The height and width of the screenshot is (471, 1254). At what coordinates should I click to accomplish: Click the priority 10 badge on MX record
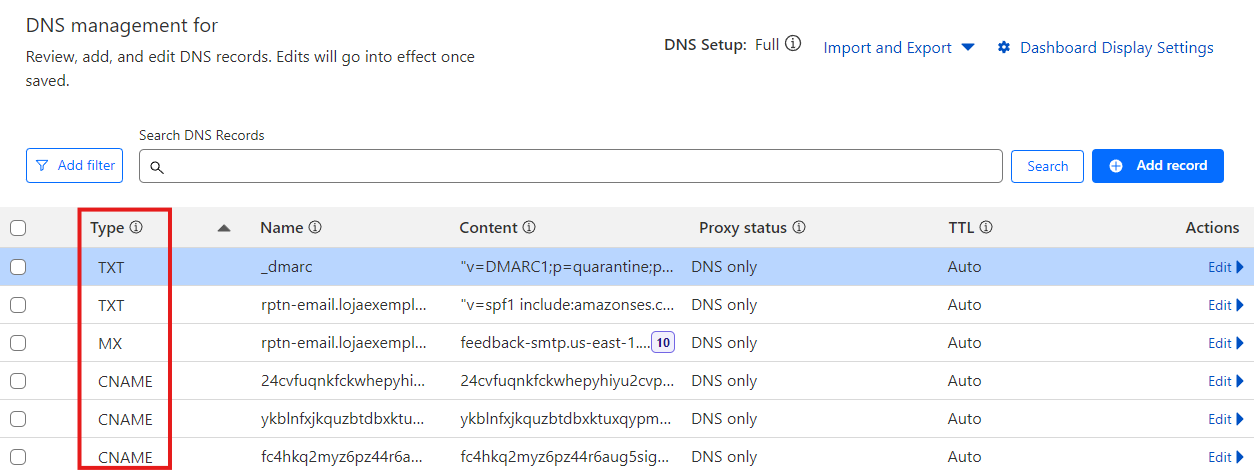click(x=663, y=343)
